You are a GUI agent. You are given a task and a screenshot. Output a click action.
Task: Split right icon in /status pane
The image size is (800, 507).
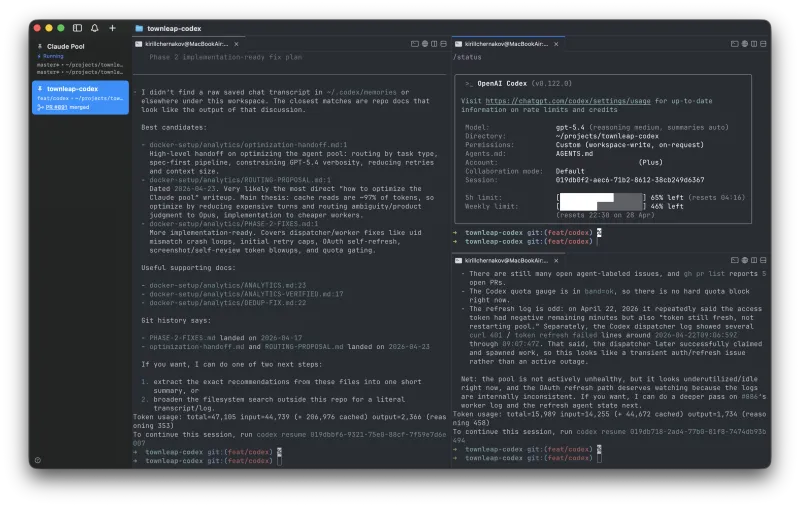pos(754,44)
